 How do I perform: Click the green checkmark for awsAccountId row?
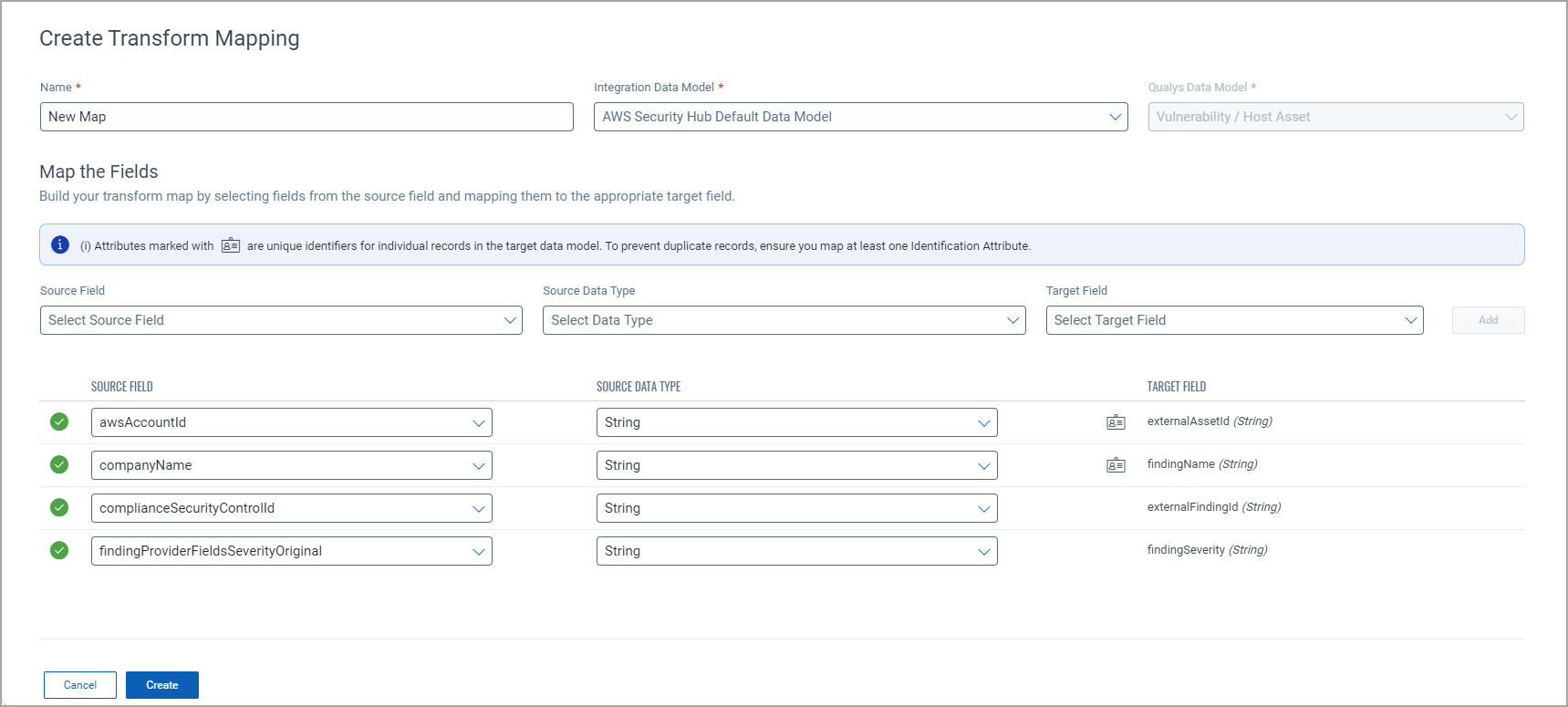[x=59, y=421]
